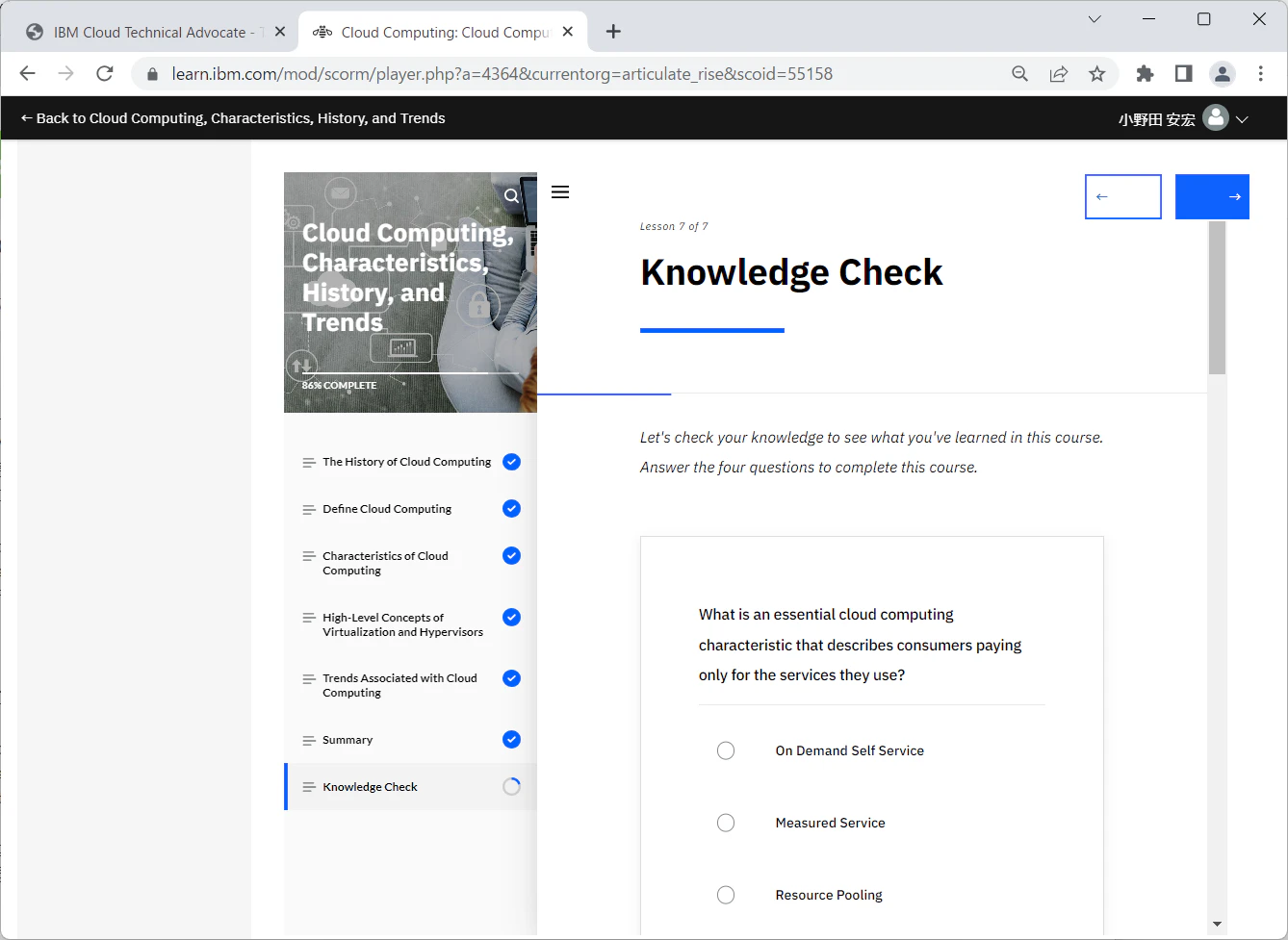The height and width of the screenshot is (940, 1288).
Task: Search the course with magnifier icon
Action: (x=511, y=196)
